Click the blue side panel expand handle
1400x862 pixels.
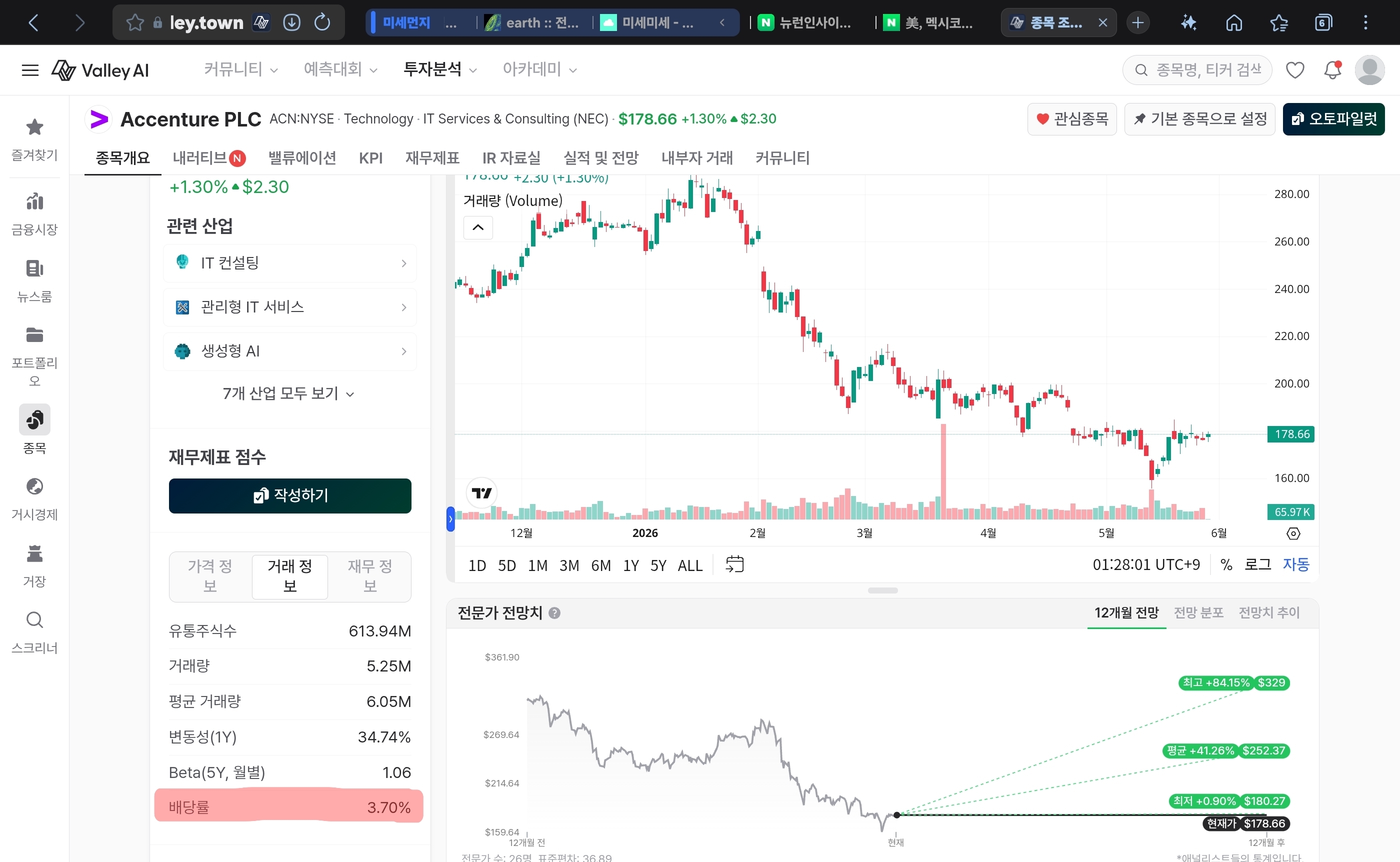(x=450, y=519)
